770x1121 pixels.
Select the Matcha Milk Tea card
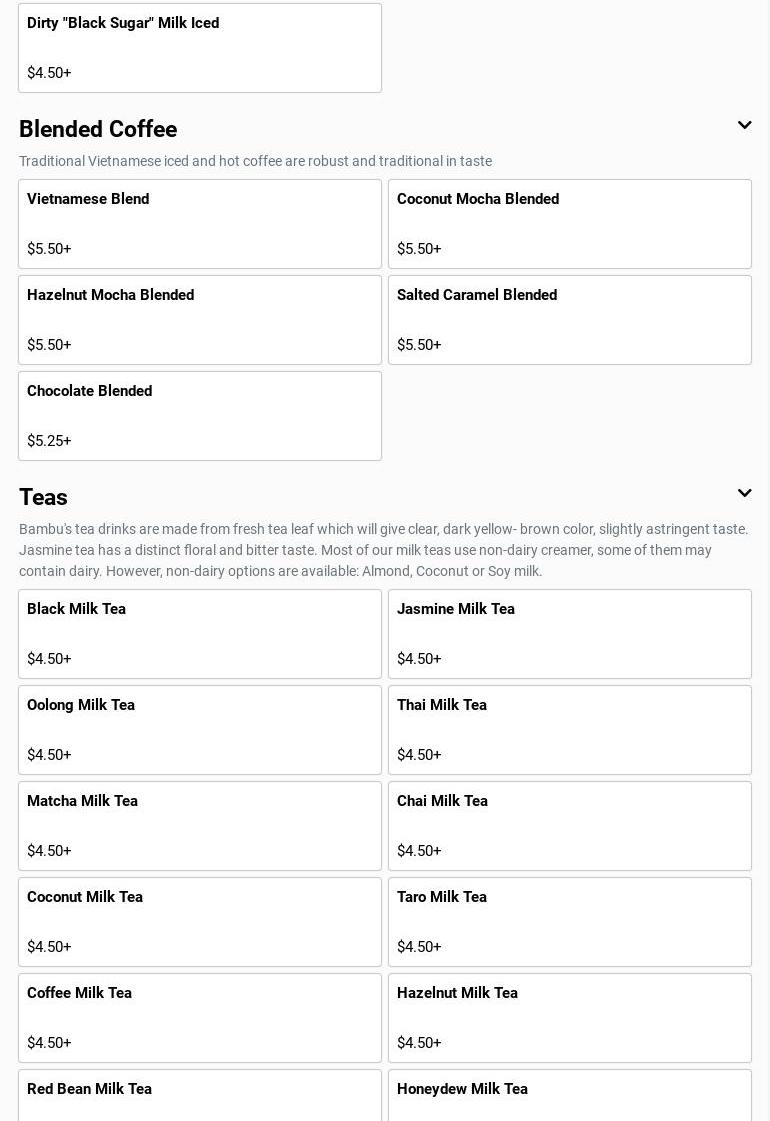pos(200,826)
